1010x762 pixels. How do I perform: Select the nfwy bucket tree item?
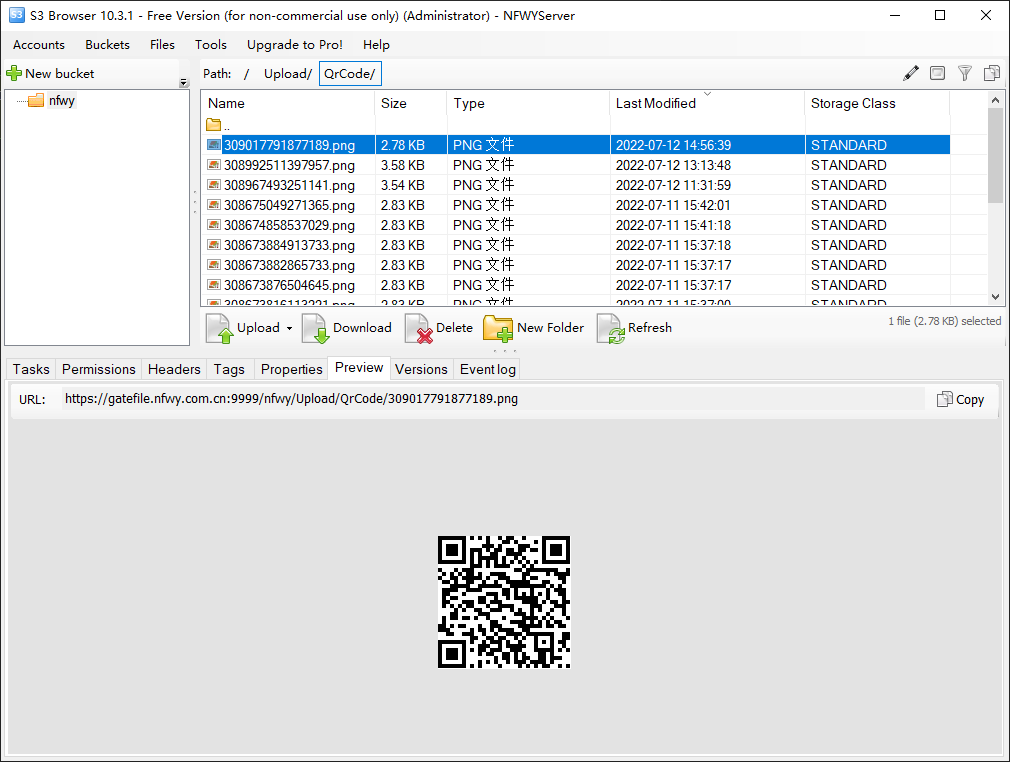pyautogui.click(x=62, y=100)
